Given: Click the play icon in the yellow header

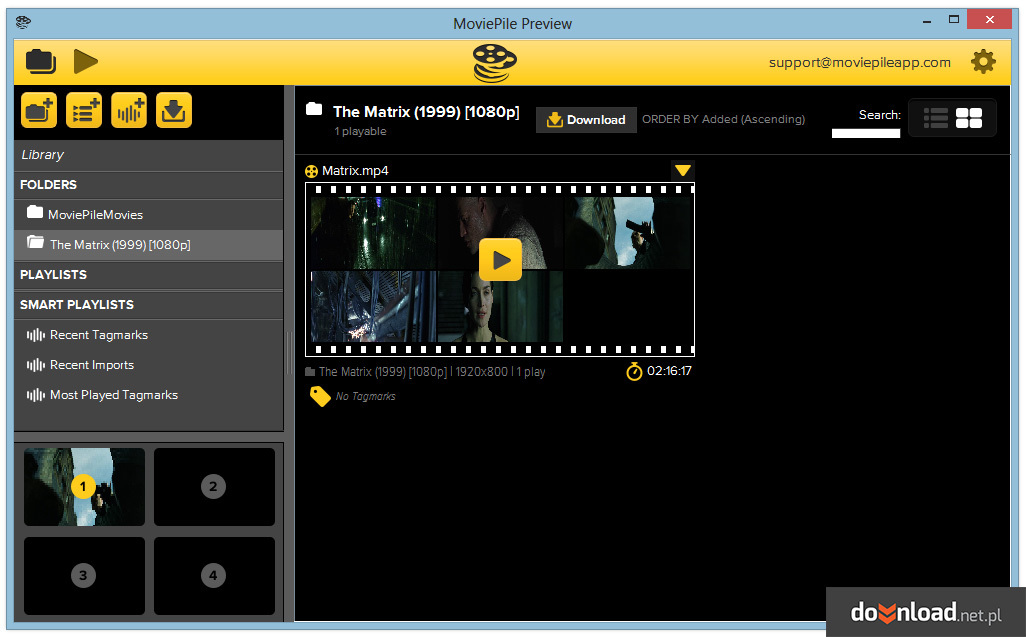Looking at the screenshot, I should click(86, 61).
